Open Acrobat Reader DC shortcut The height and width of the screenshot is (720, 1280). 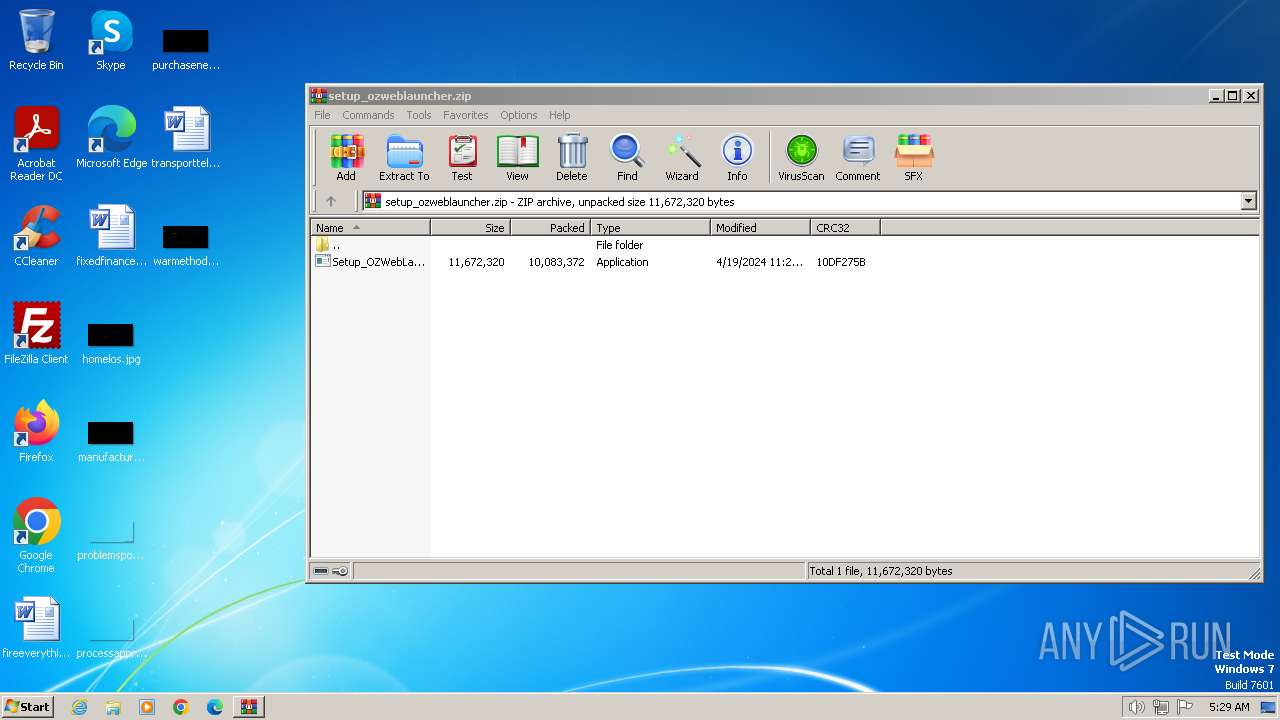click(36, 144)
